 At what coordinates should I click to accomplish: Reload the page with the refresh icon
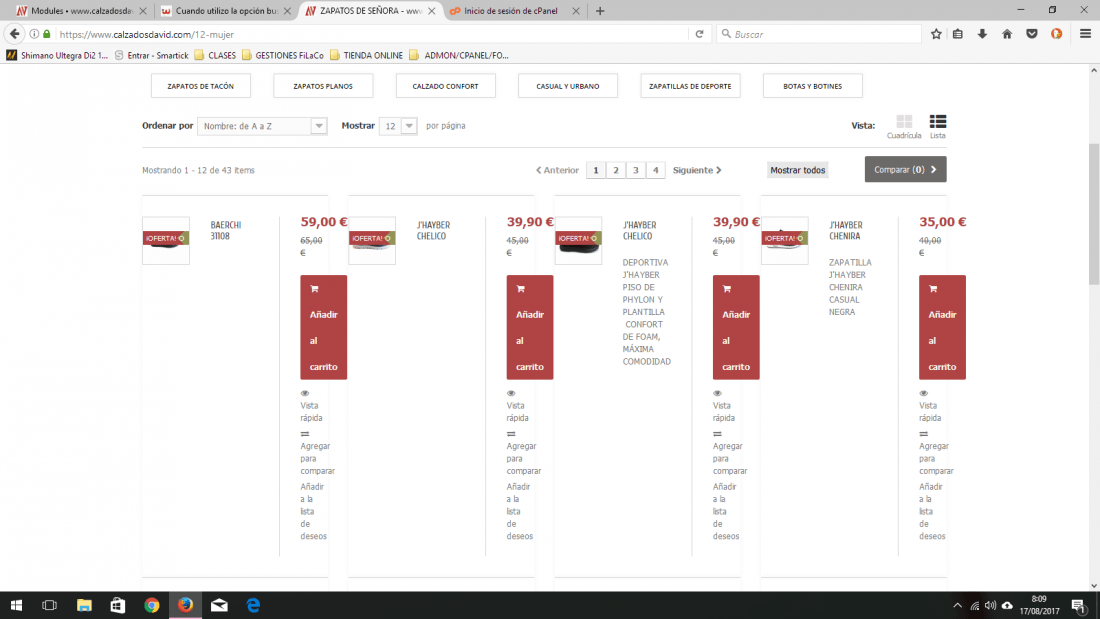699,34
